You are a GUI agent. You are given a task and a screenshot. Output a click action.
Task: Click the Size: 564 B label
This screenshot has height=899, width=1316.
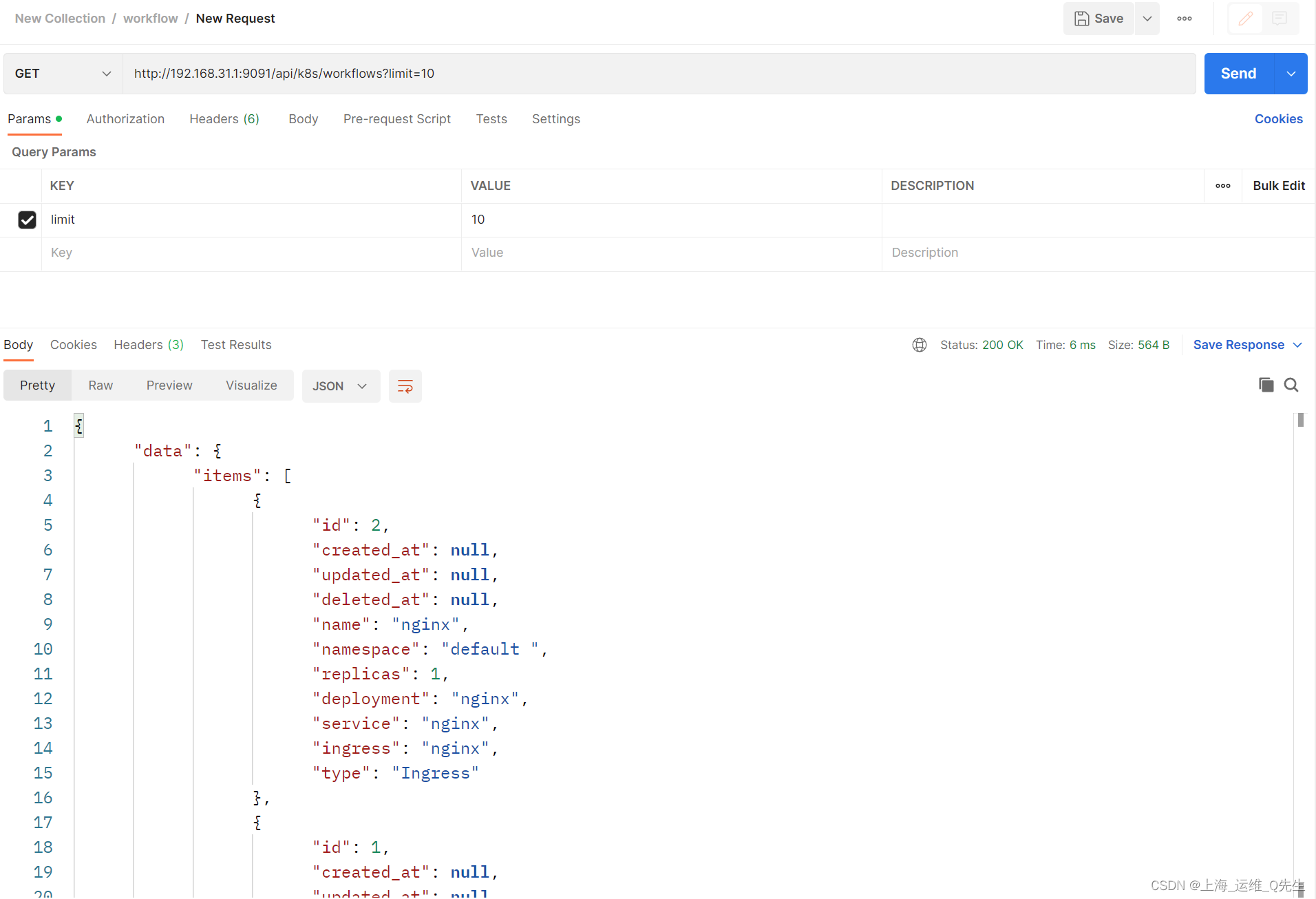tap(1138, 345)
